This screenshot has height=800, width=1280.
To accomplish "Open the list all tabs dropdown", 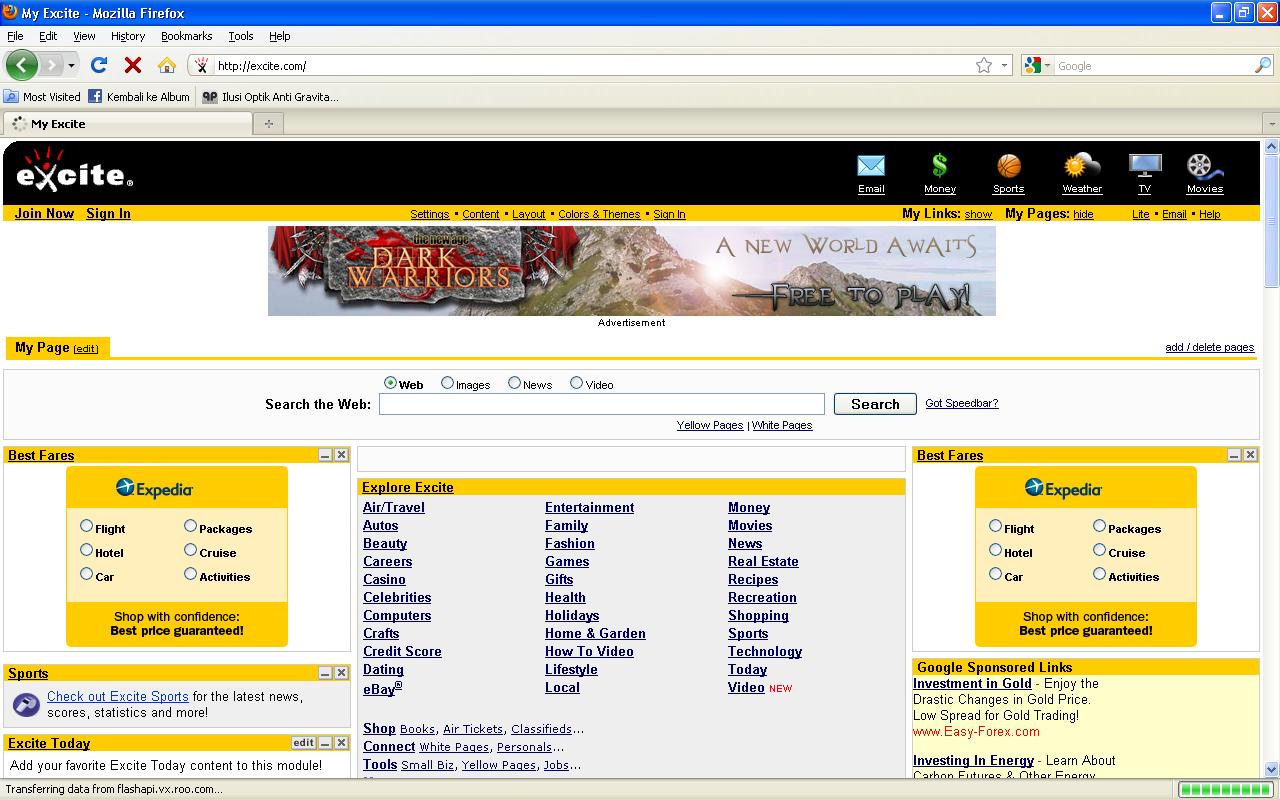I will click(x=1271, y=123).
